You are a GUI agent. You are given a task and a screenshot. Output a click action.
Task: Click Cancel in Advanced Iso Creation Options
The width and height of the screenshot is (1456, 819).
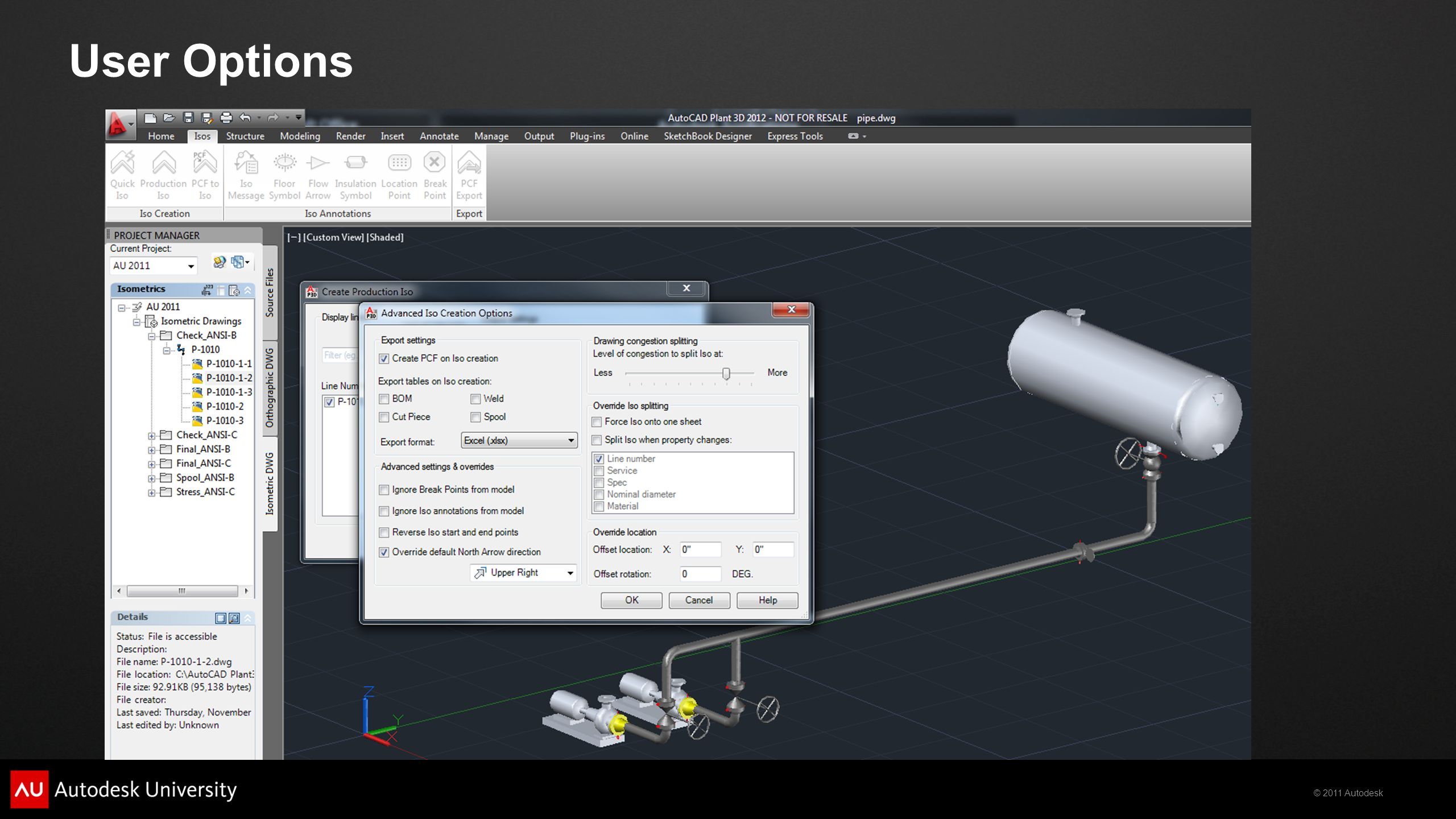(x=699, y=601)
